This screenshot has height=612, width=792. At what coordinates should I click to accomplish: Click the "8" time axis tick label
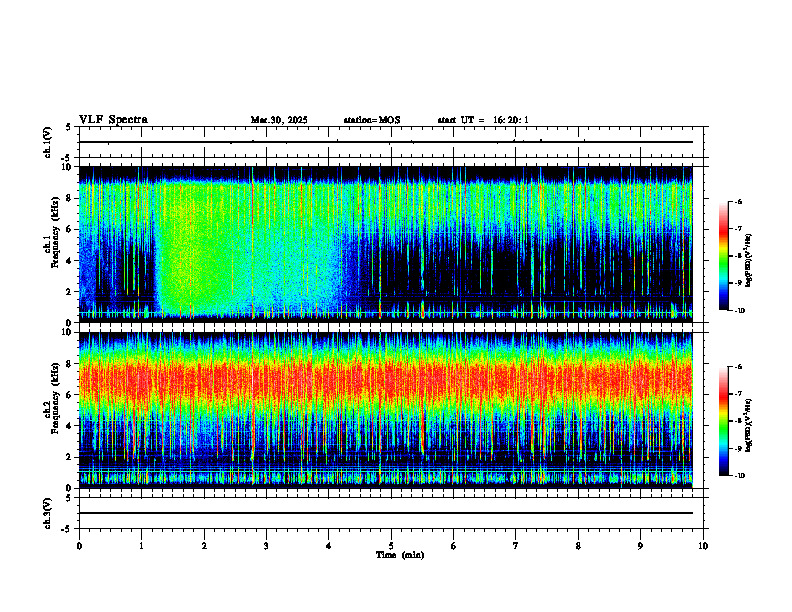578,546
